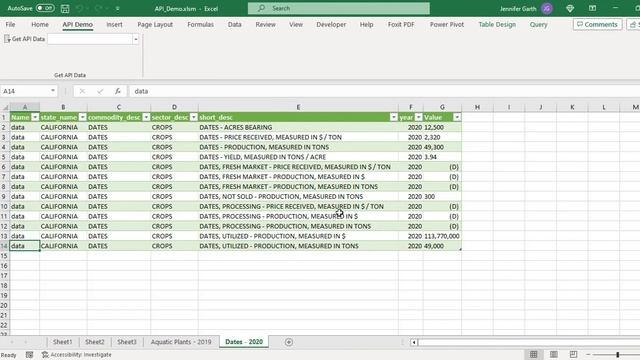
Task: Open the short_desc filter dropdown
Action: [x=393, y=118]
